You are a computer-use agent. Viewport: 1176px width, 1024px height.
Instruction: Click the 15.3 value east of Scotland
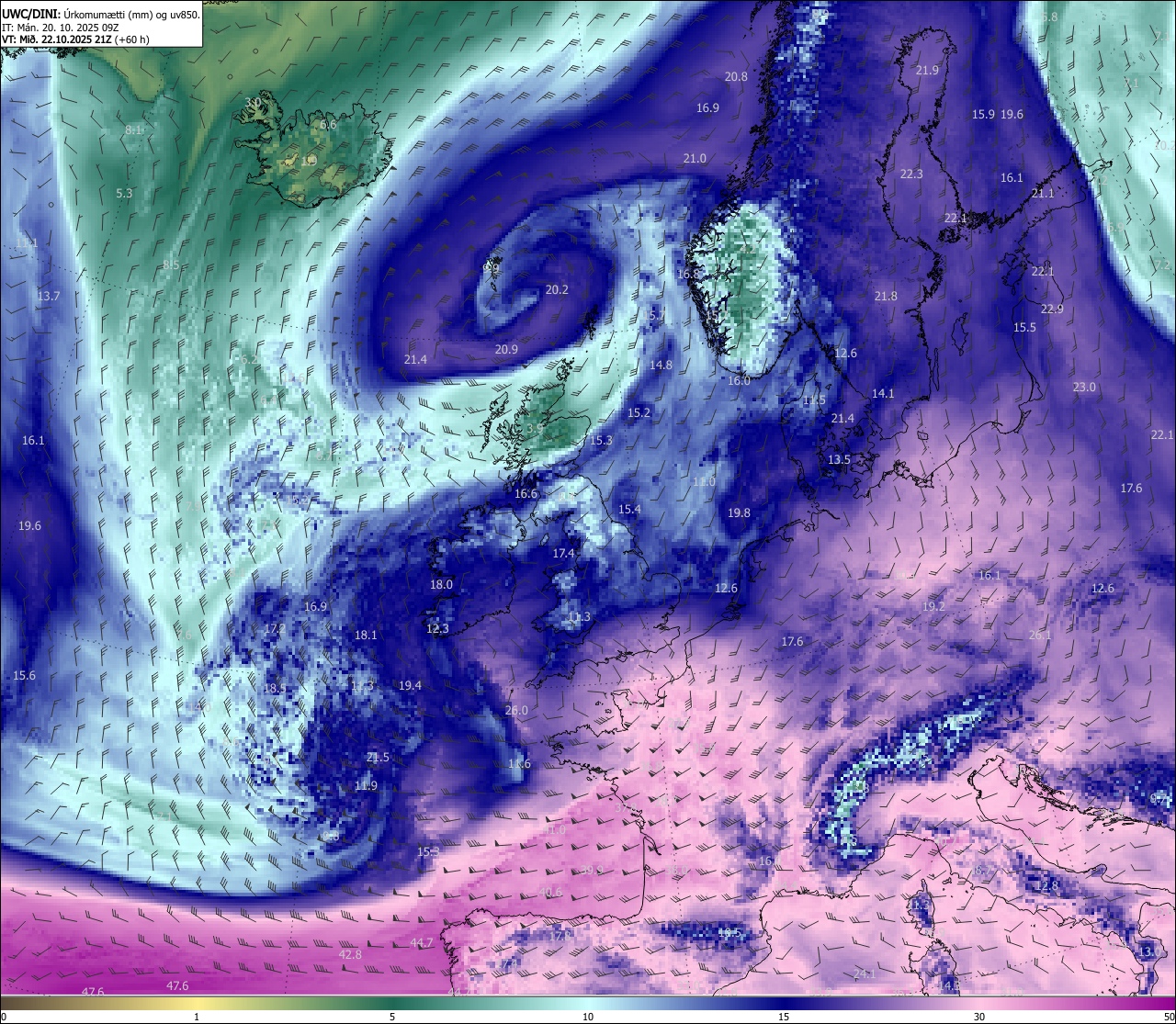click(601, 440)
